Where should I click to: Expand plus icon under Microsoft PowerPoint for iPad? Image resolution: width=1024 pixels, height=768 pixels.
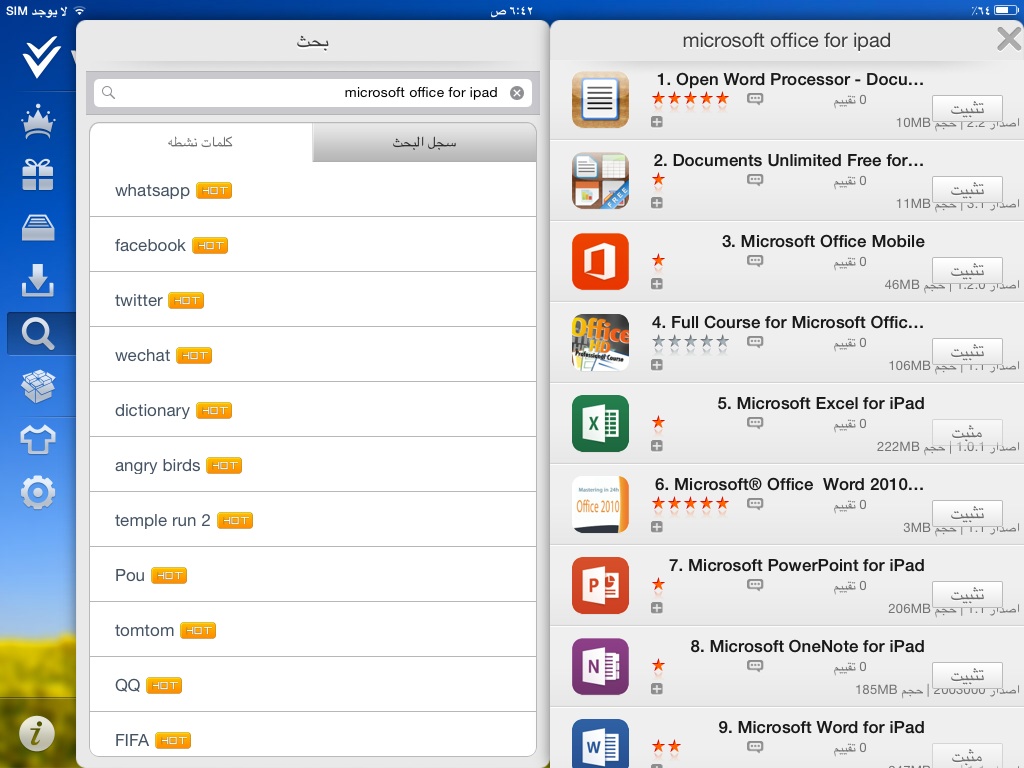pos(657,608)
